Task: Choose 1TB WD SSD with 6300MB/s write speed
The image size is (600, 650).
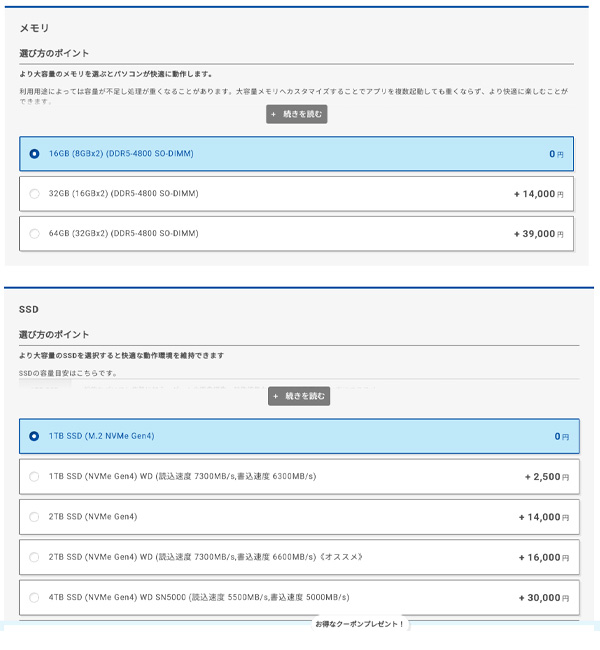Action: tap(35, 477)
